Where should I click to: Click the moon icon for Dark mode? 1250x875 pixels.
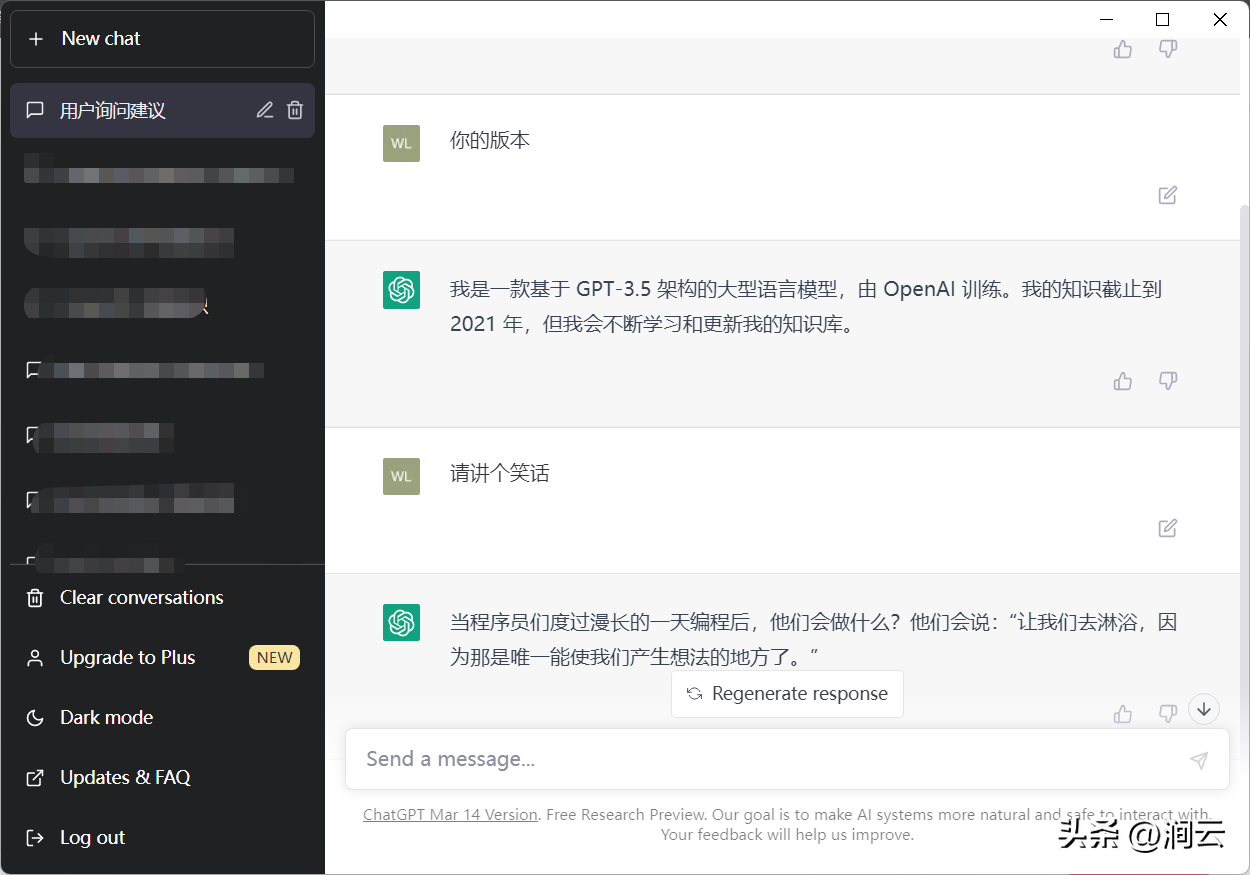click(35, 718)
